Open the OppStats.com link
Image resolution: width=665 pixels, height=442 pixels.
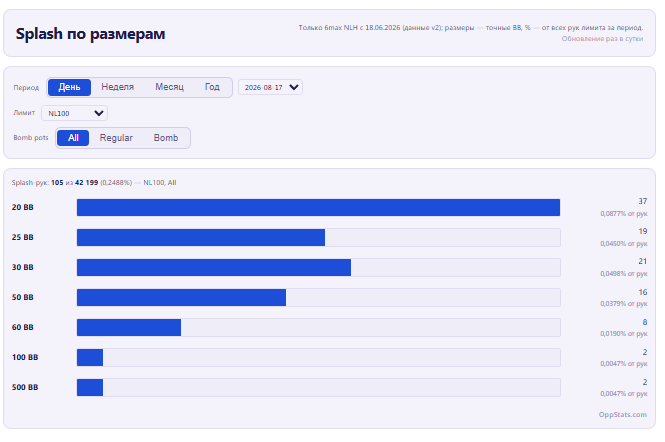click(623, 414)
